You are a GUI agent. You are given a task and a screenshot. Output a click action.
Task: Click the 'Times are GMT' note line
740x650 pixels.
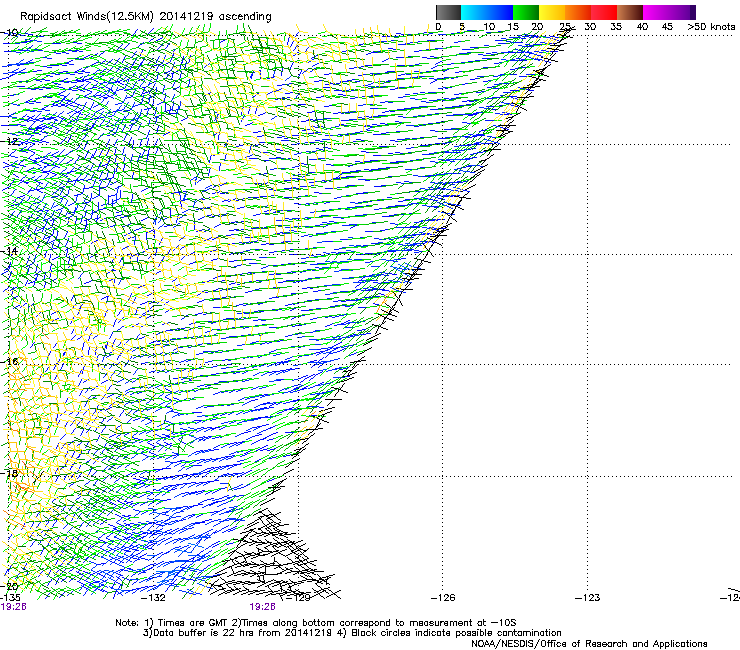pyautogui.click(x=315, y=623)
